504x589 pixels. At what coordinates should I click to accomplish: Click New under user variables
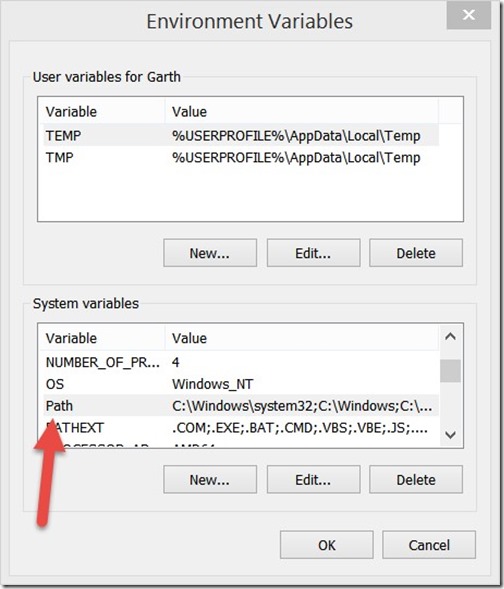(210, 253)
